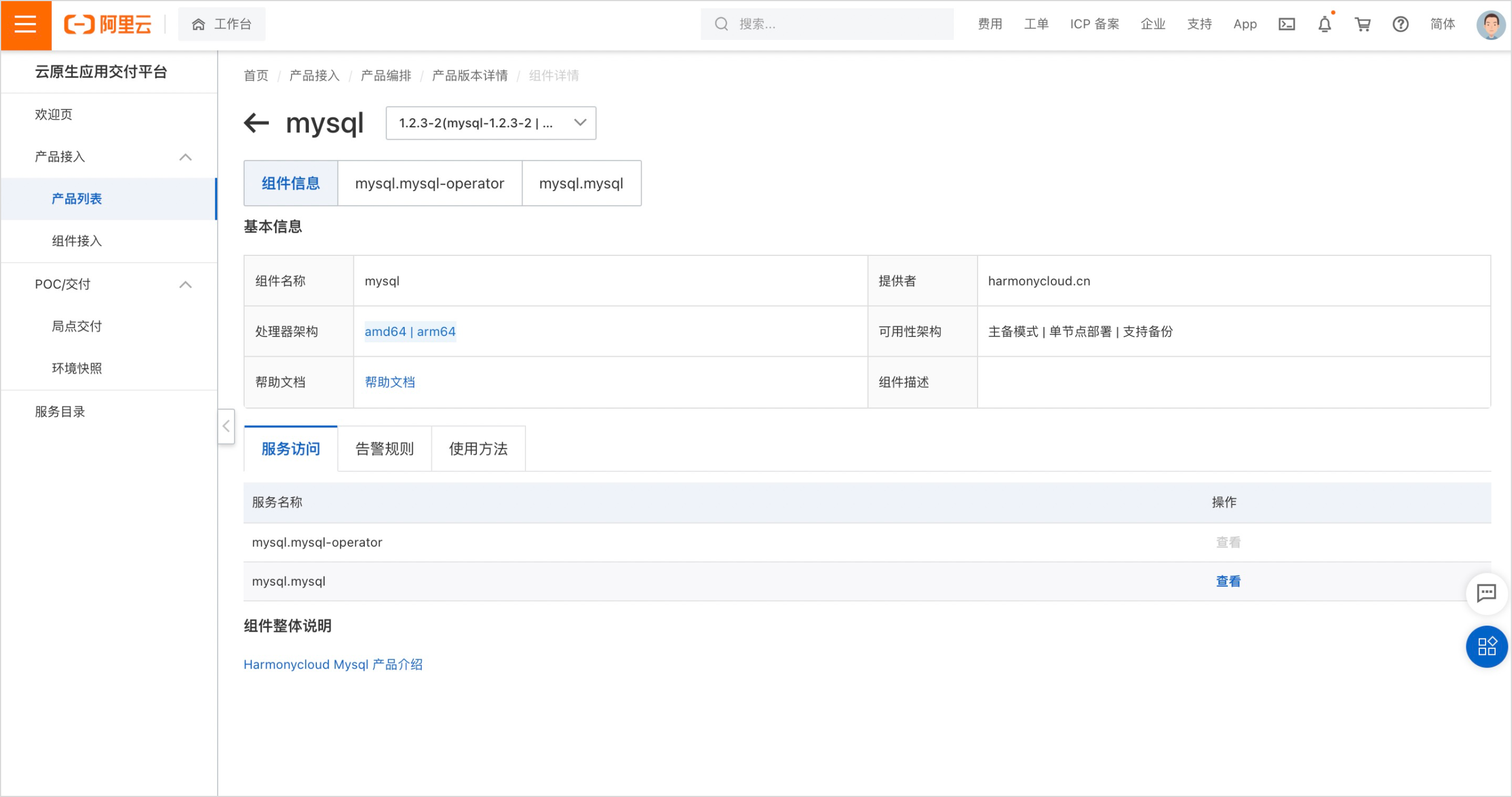Select the 组件信息 tab

pyautogui.click(x=290, y=184)
